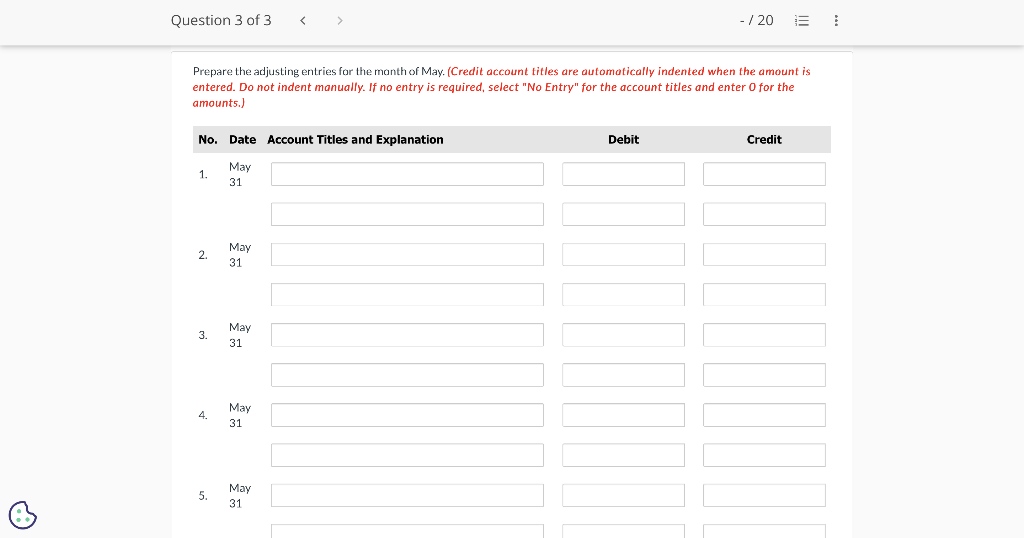This screenshot has height=538, width=1024.
Task: Click entry 2 second-line Debit field
Action: coord(624,294)
